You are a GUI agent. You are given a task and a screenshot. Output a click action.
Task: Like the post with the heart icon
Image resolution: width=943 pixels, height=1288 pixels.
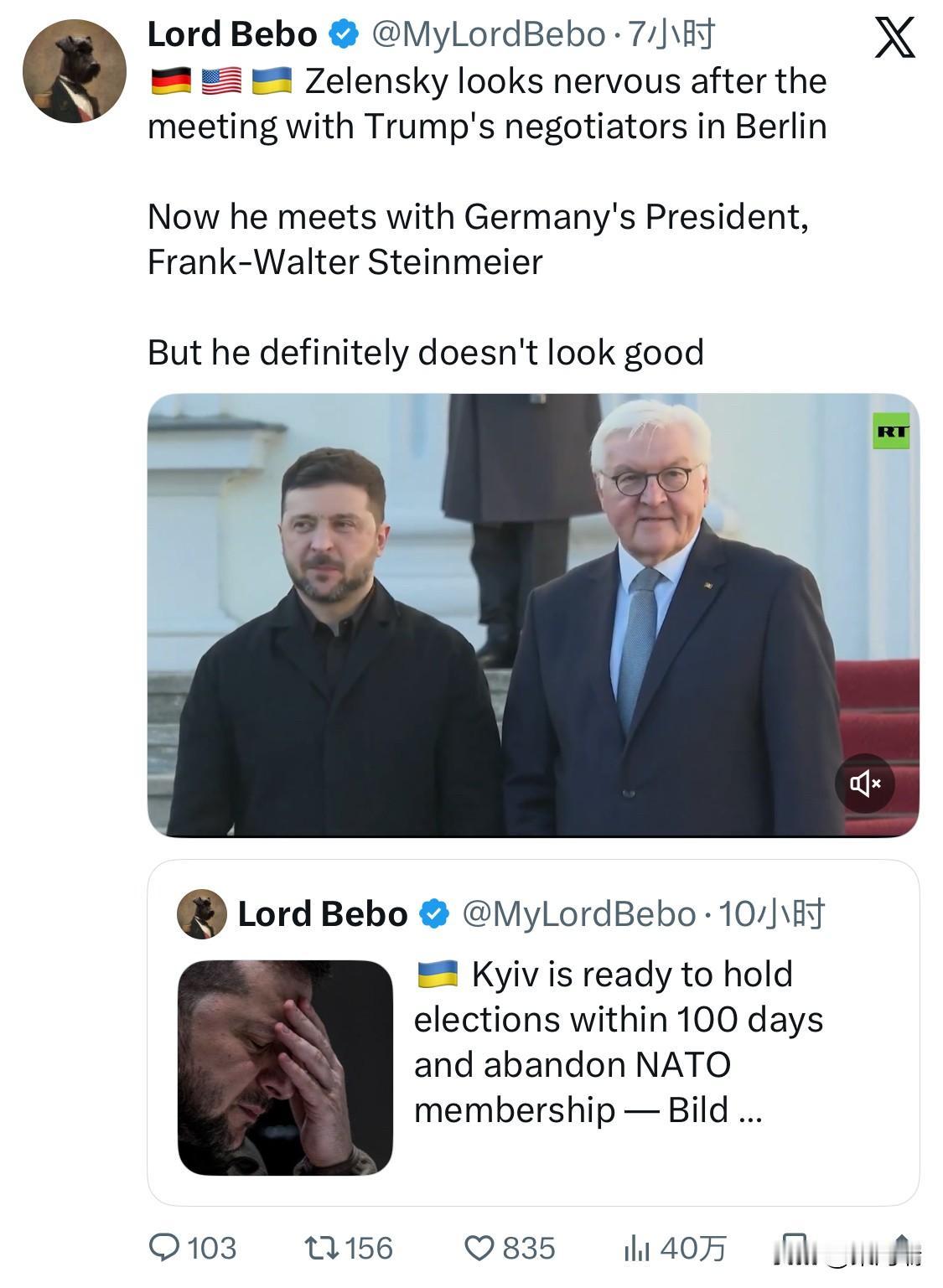tap(480, 1248)
